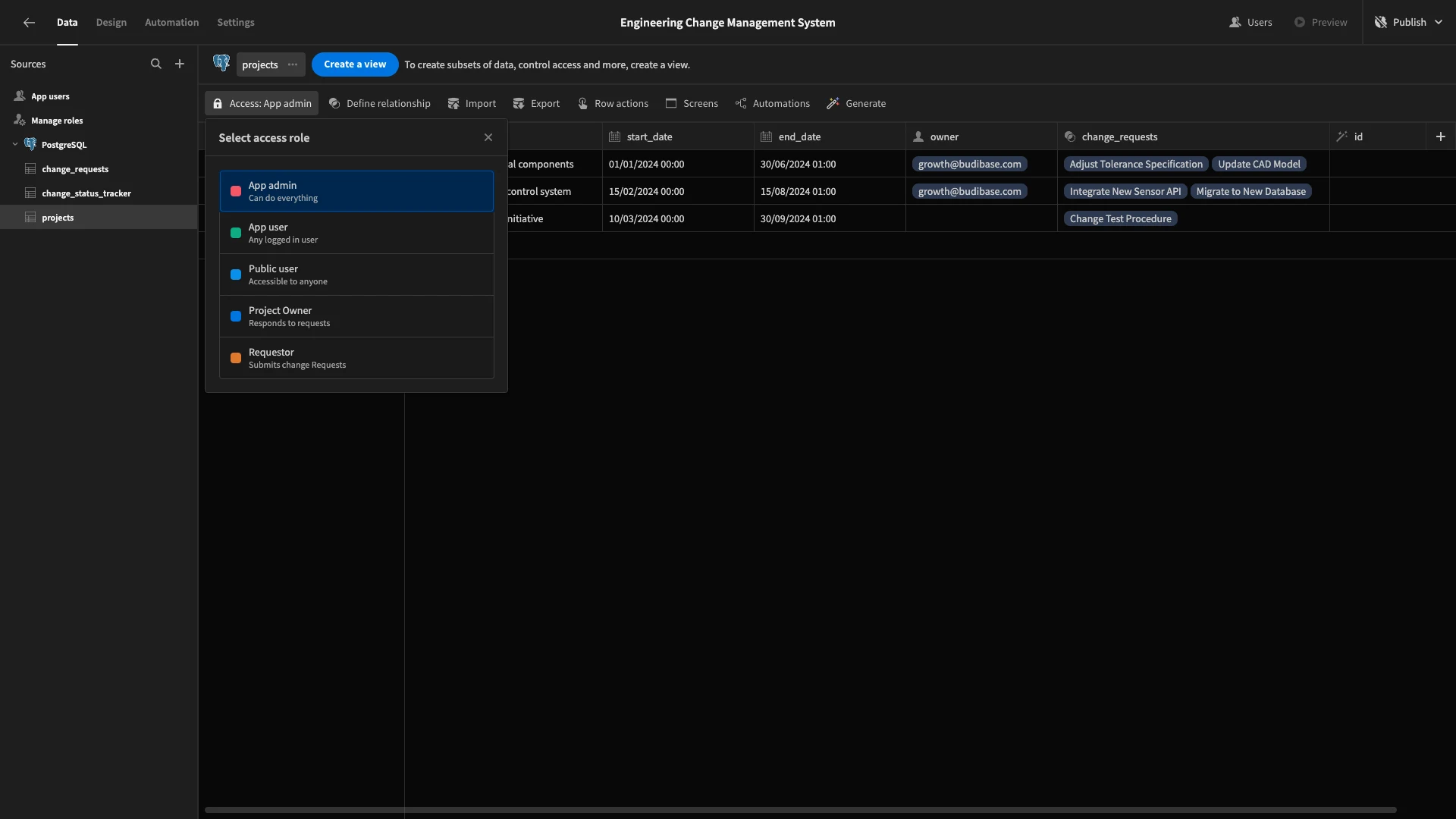Click the end_date cell 30/09/2024 01:00

[x=830, y=218]
